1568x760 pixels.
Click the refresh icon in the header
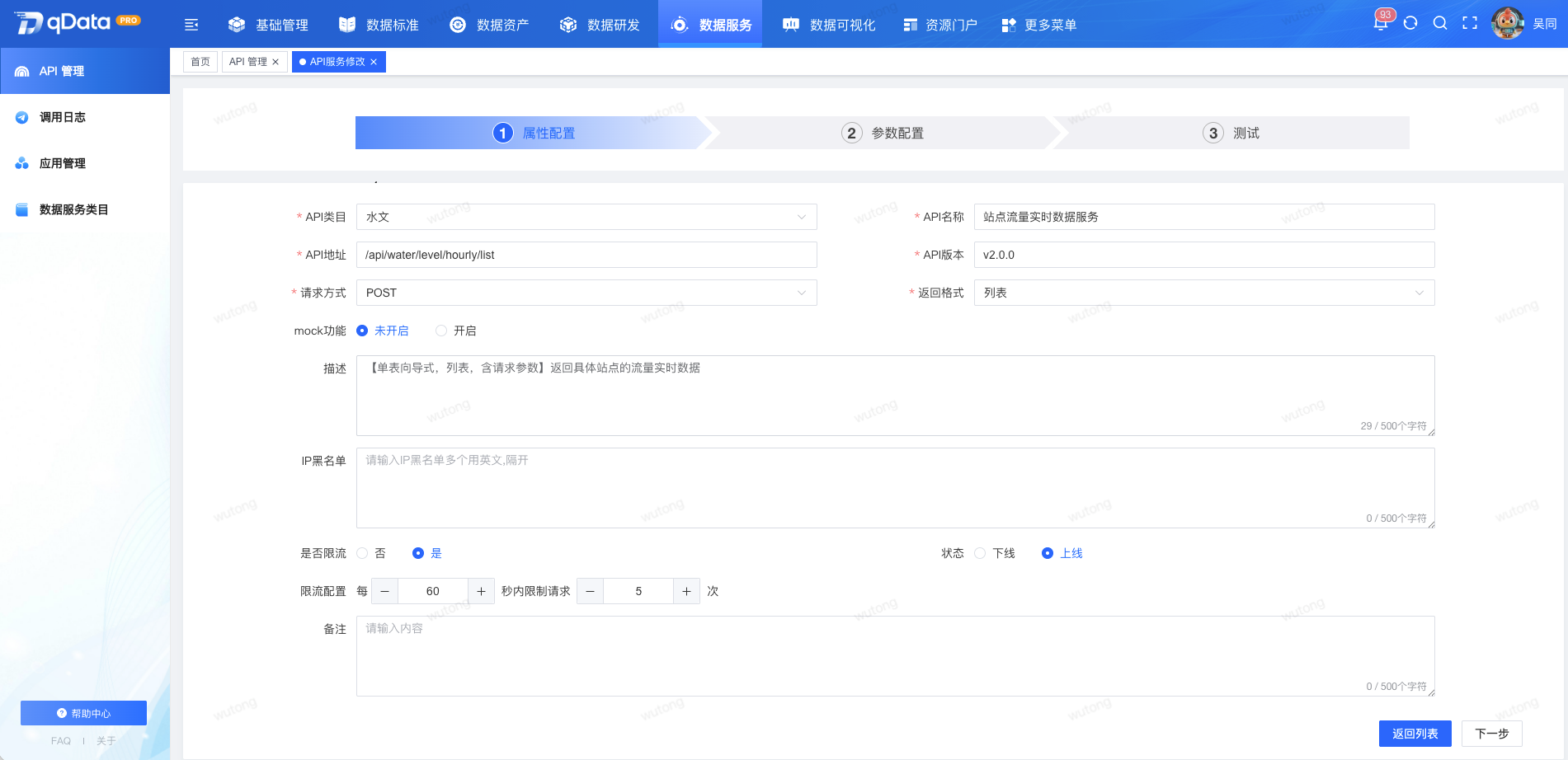(x=1410, y=23)
